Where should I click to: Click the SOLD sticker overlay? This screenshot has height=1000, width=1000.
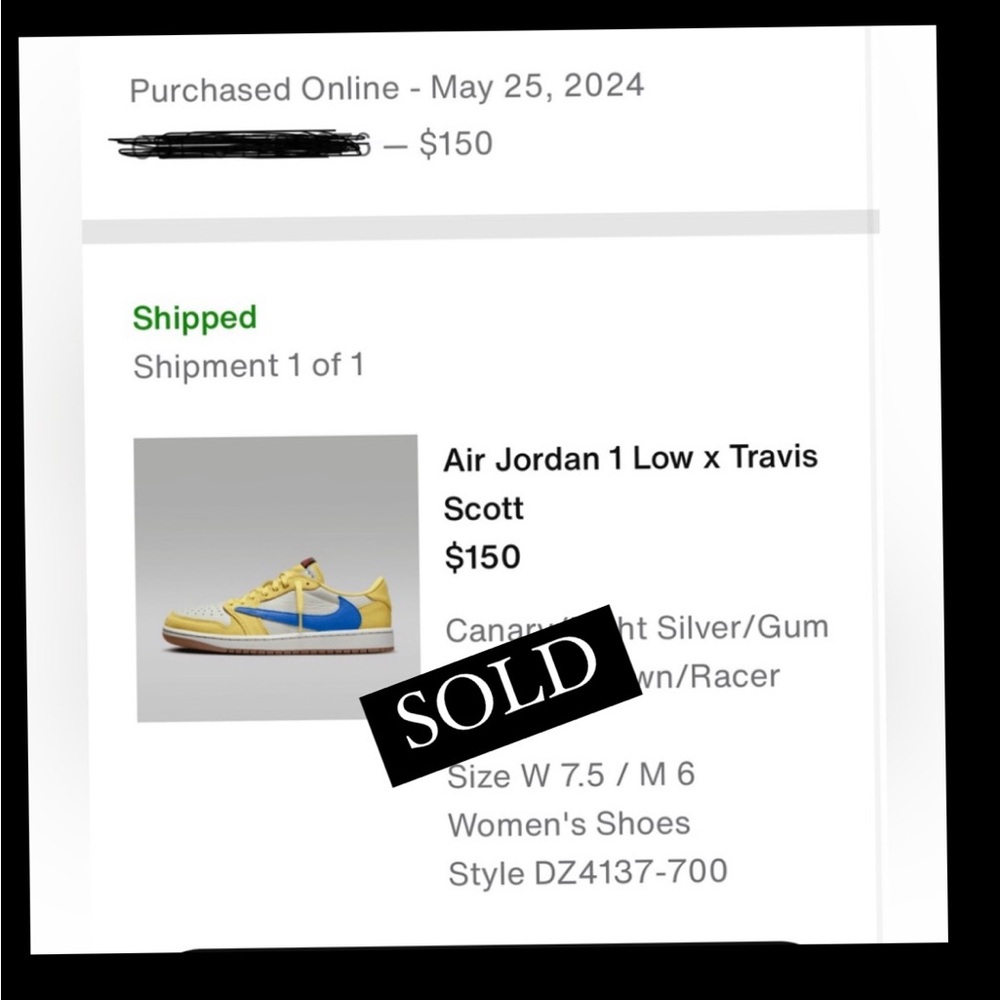click(x=501, y=695)
